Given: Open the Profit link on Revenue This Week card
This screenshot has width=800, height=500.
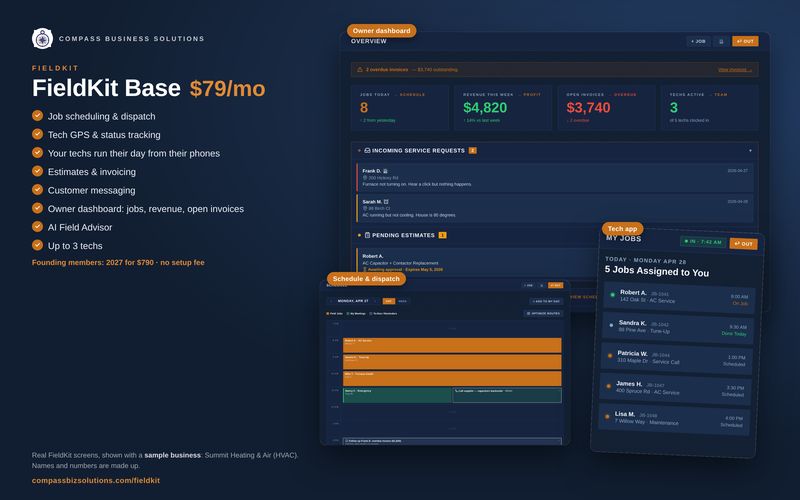Looking at the screenshot, I should (532, 94).
